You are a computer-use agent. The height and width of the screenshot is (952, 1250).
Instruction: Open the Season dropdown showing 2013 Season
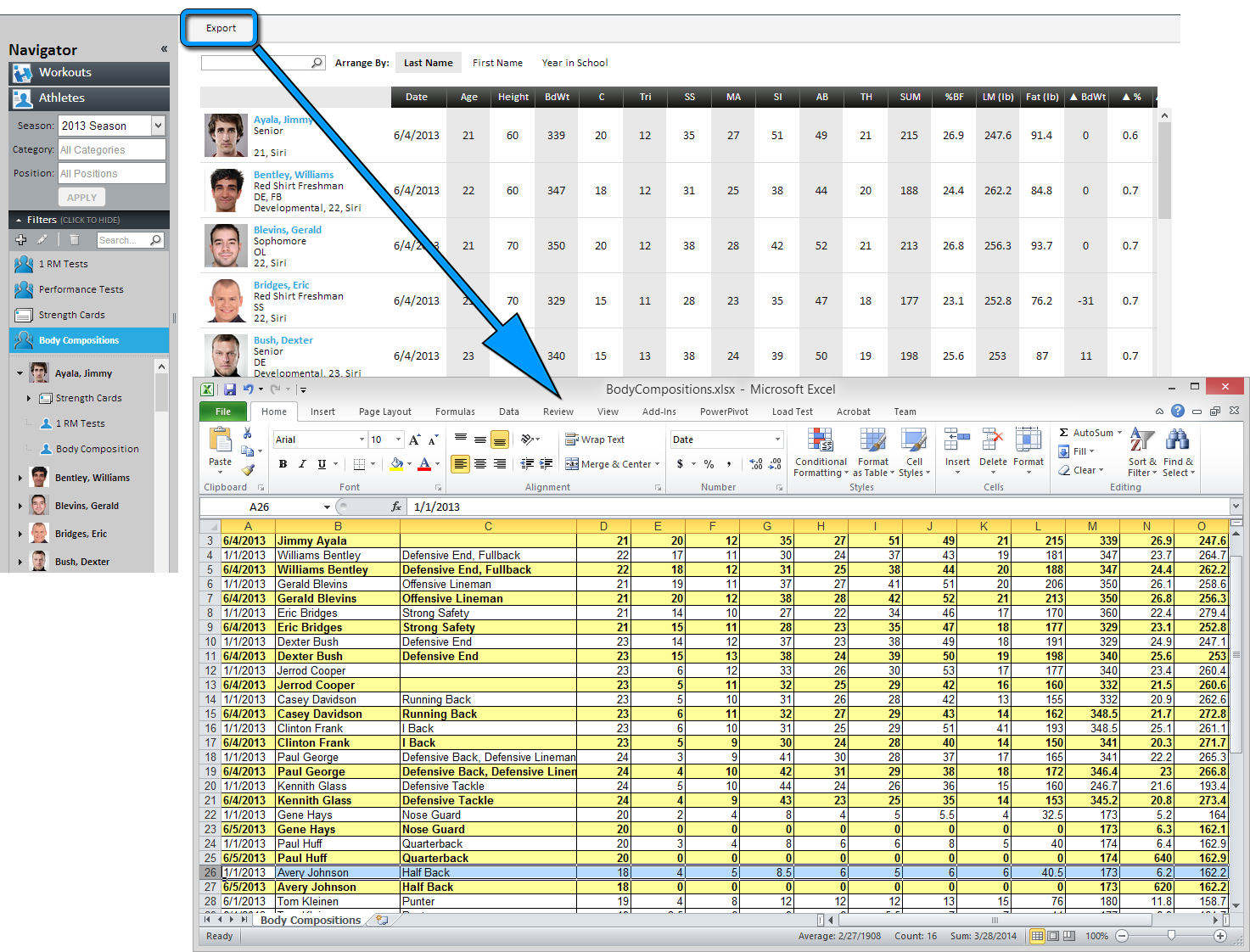(158, 126)
